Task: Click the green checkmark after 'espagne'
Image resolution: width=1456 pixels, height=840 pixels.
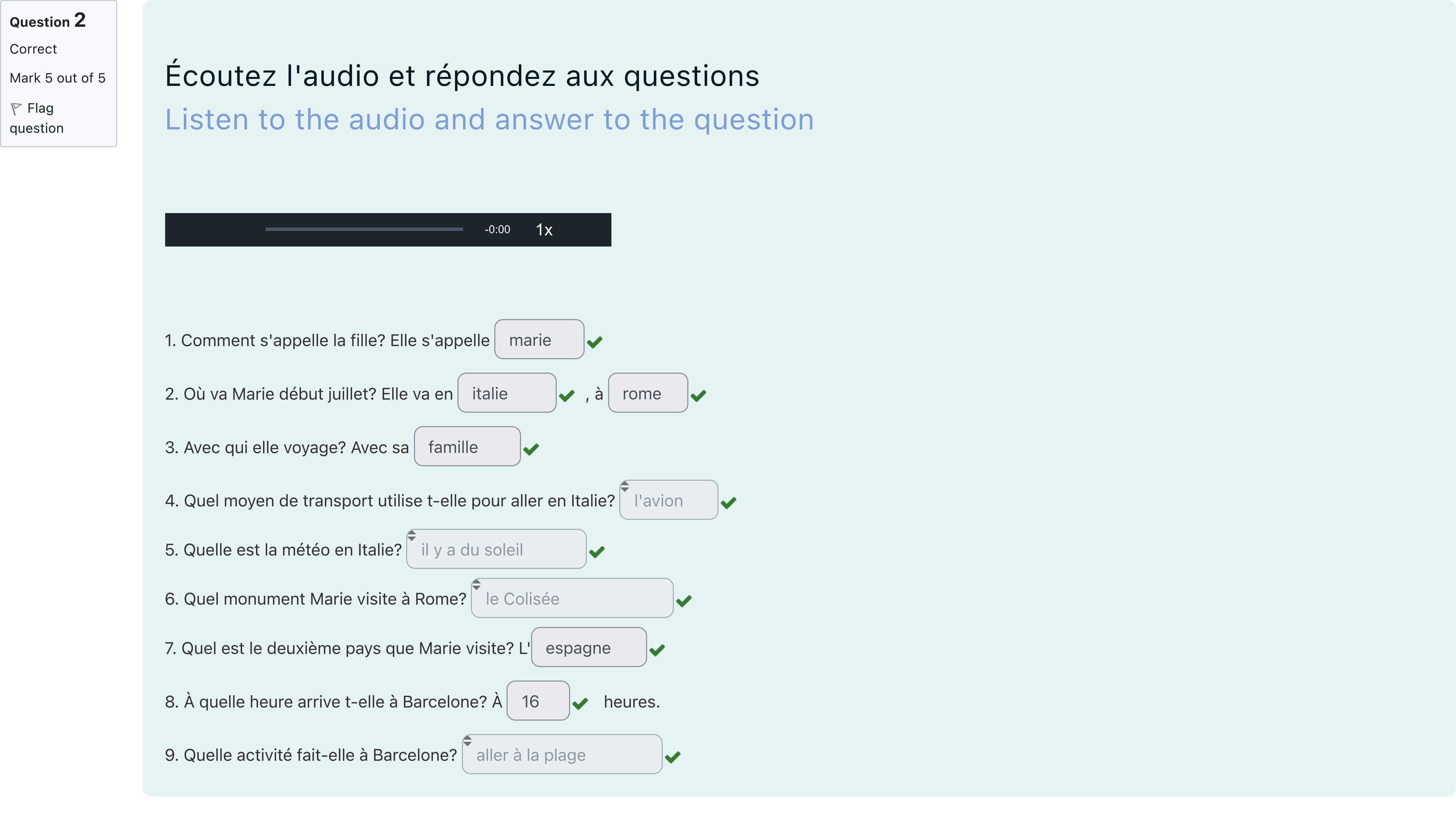Action: pyautogui.click(x=657, y=650)
